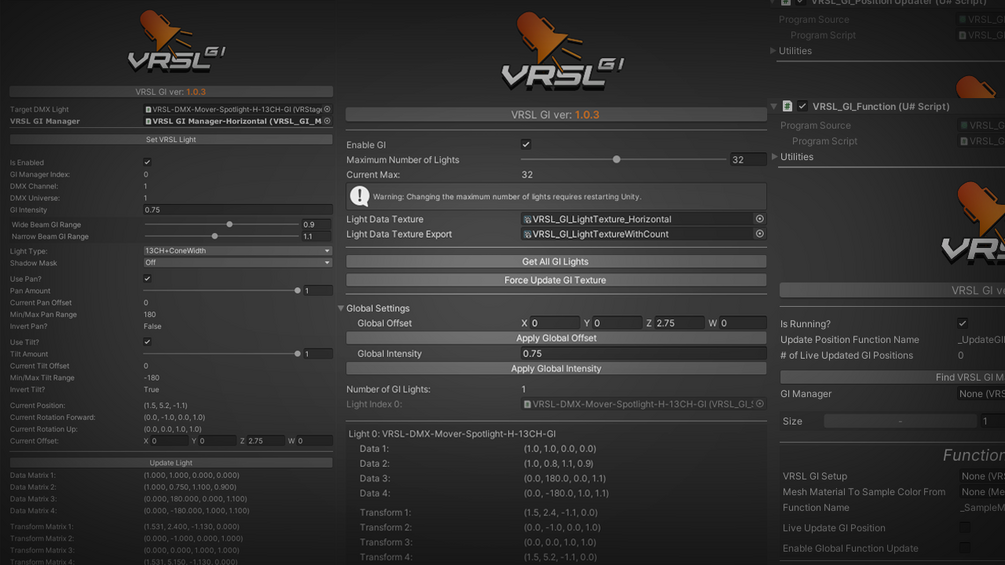Open object picker for Light Data Texture Export

pos(760,234)
